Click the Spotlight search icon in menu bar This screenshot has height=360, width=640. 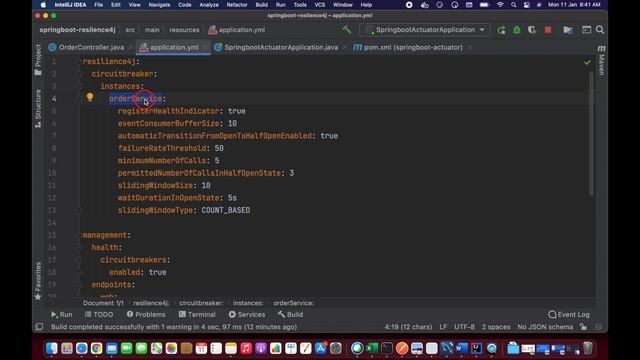[513, 5]
